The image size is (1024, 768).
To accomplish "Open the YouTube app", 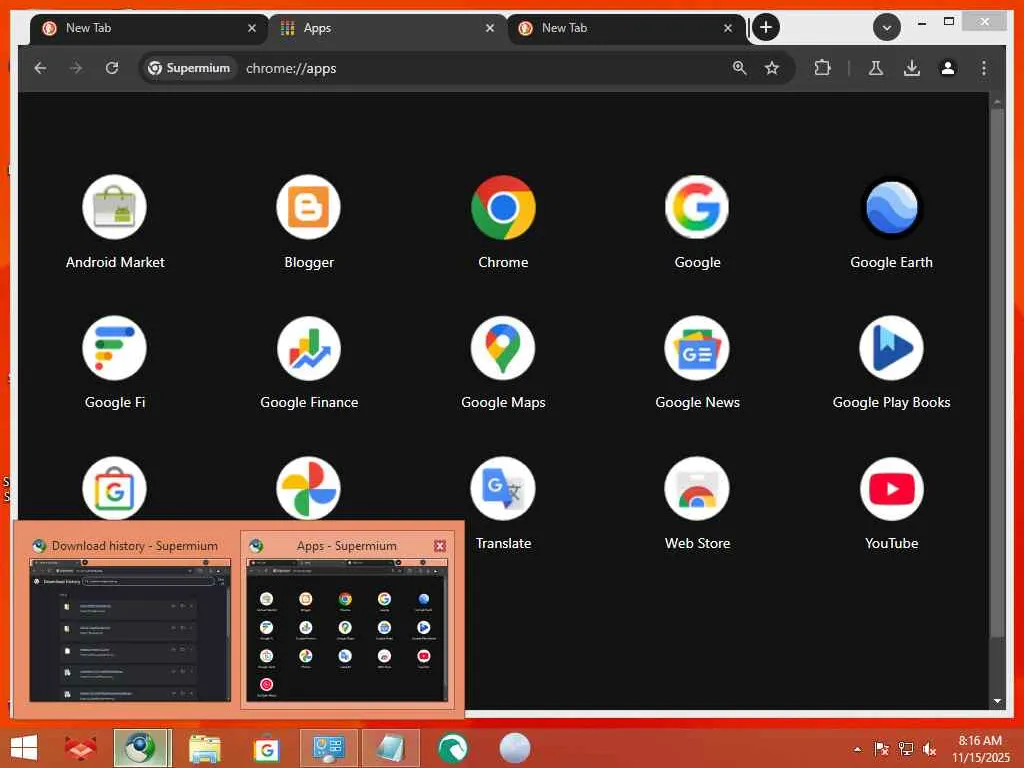I will pyautogui.click(x=891, y=488).
